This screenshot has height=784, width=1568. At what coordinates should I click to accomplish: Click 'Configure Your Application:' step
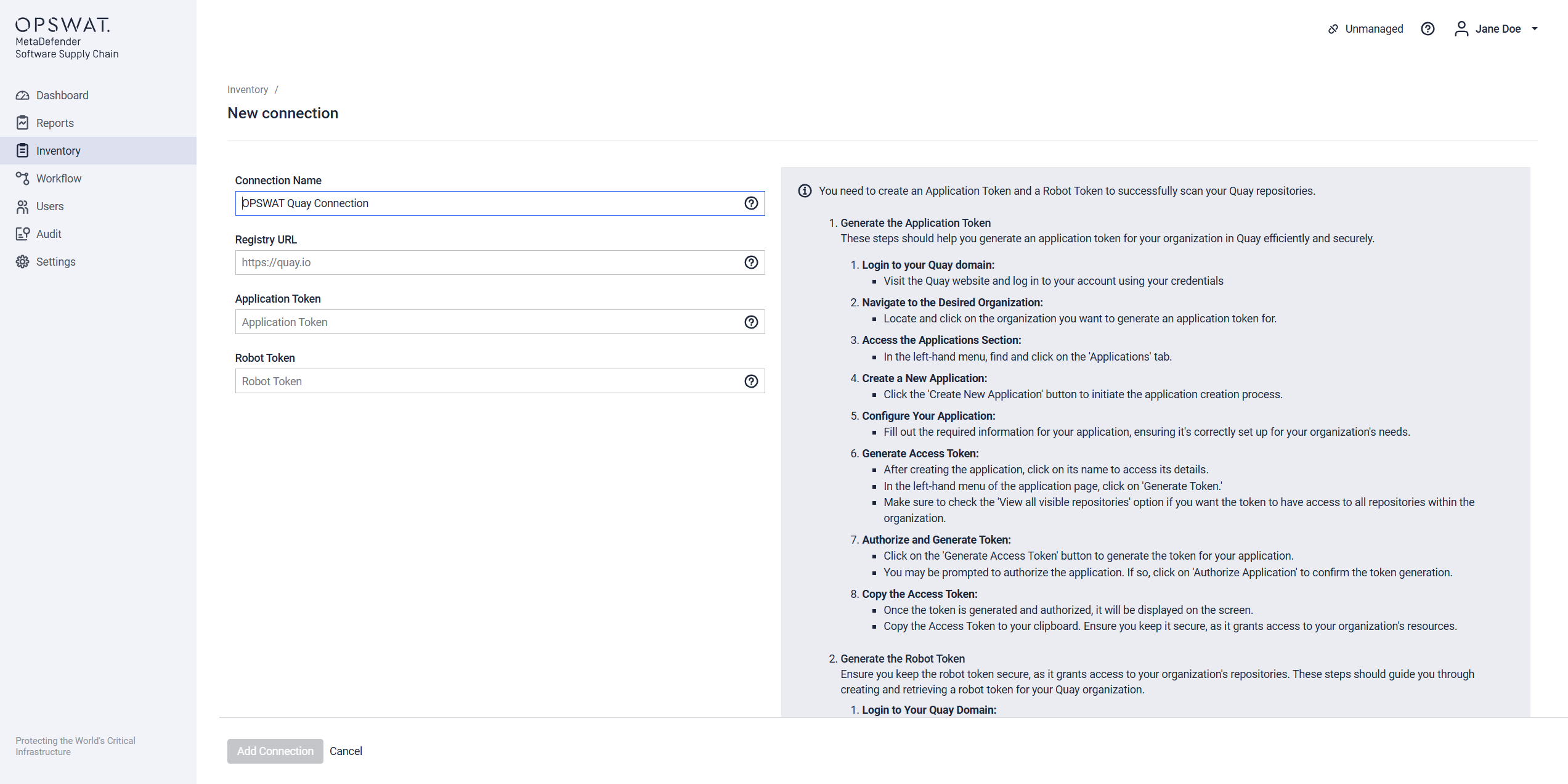(928, 416)
